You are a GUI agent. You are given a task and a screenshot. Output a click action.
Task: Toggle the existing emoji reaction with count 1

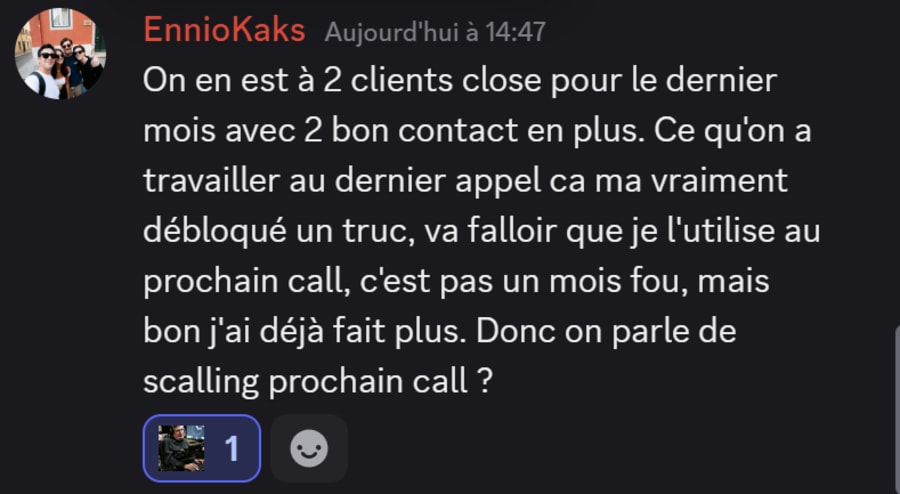click(x=201, y=448)
